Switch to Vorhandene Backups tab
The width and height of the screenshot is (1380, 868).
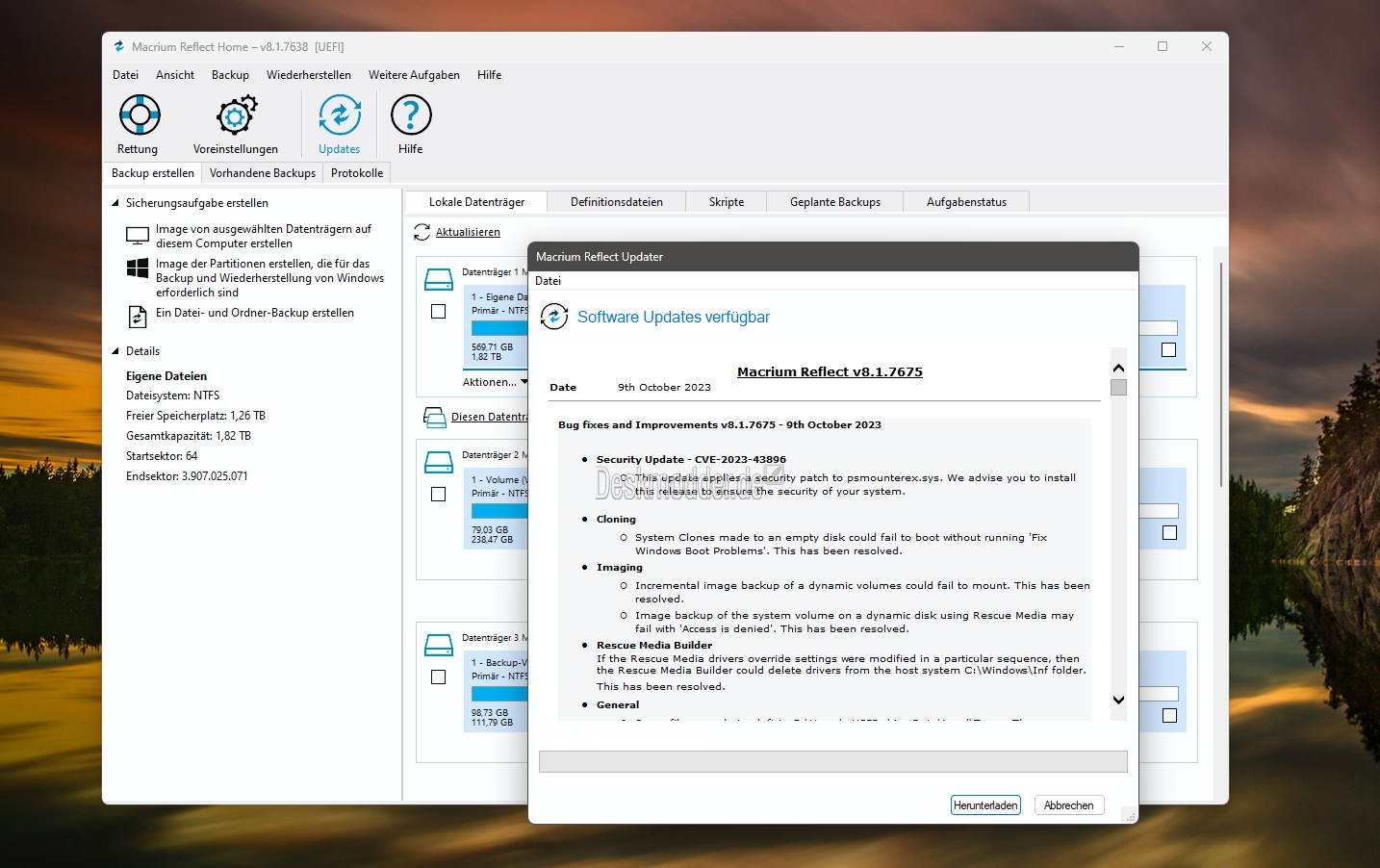point(263,173)
